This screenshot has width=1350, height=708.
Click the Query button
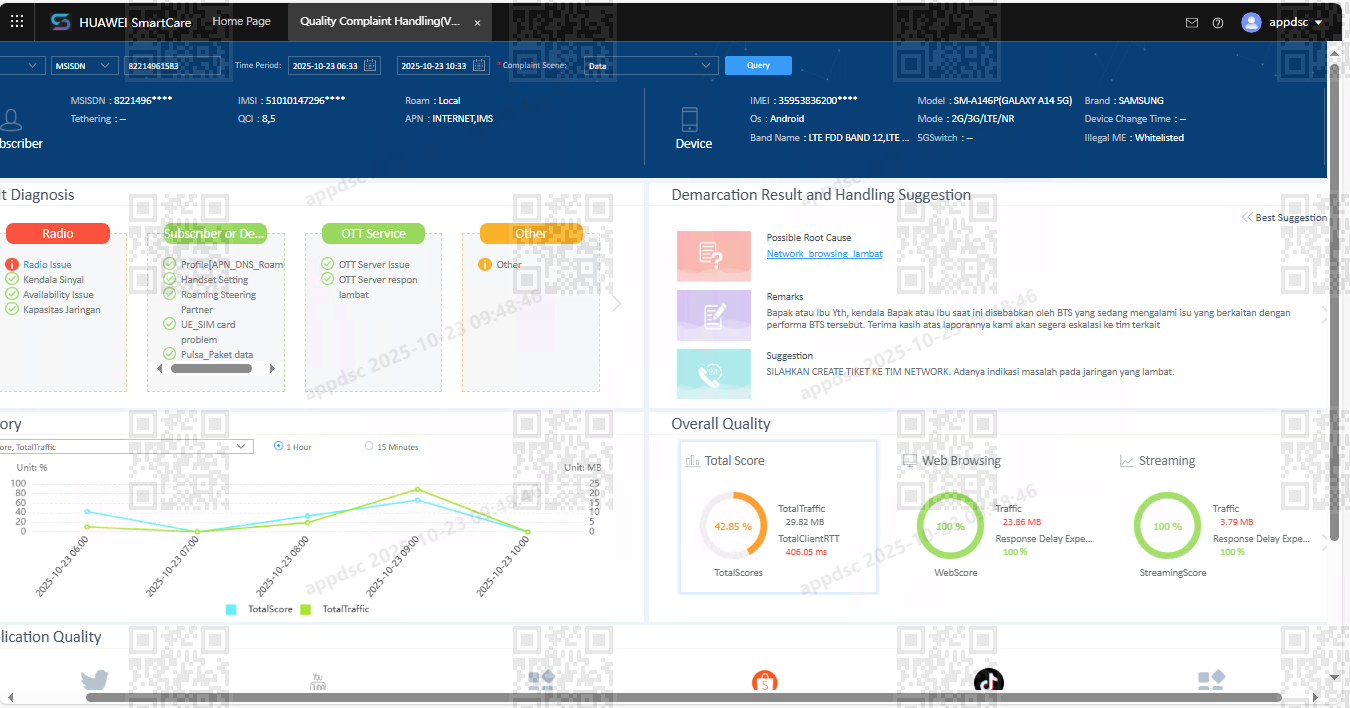click(x=758, y=65)
